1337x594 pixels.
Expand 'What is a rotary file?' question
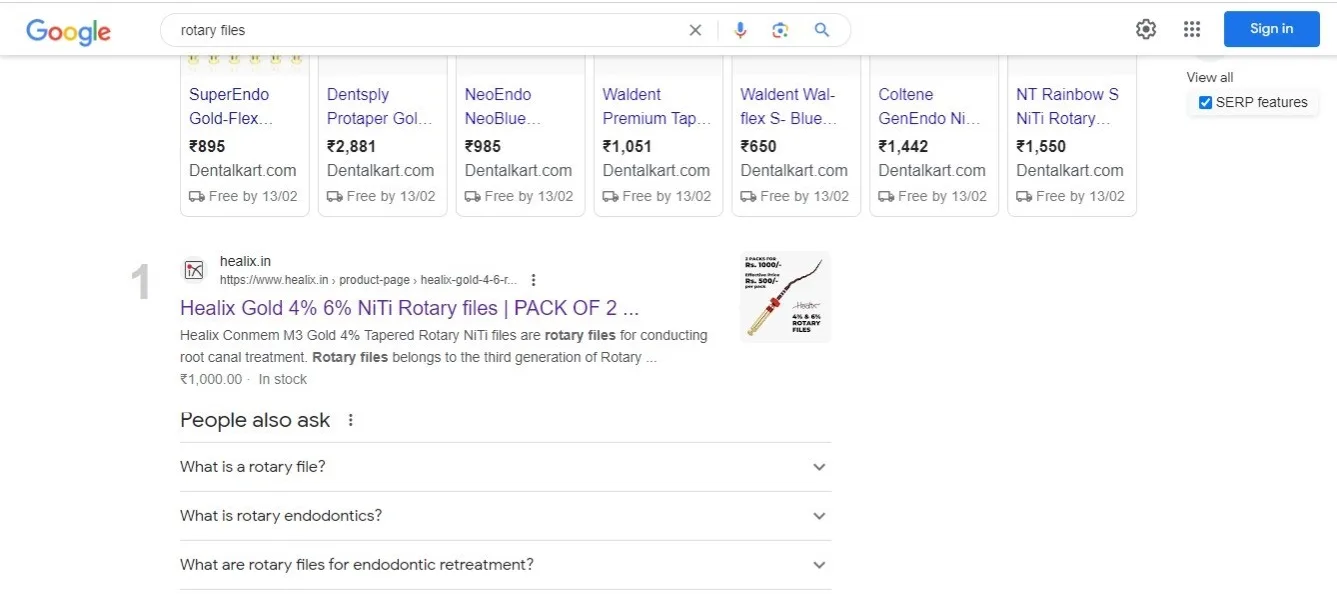(x=505, y=467)
